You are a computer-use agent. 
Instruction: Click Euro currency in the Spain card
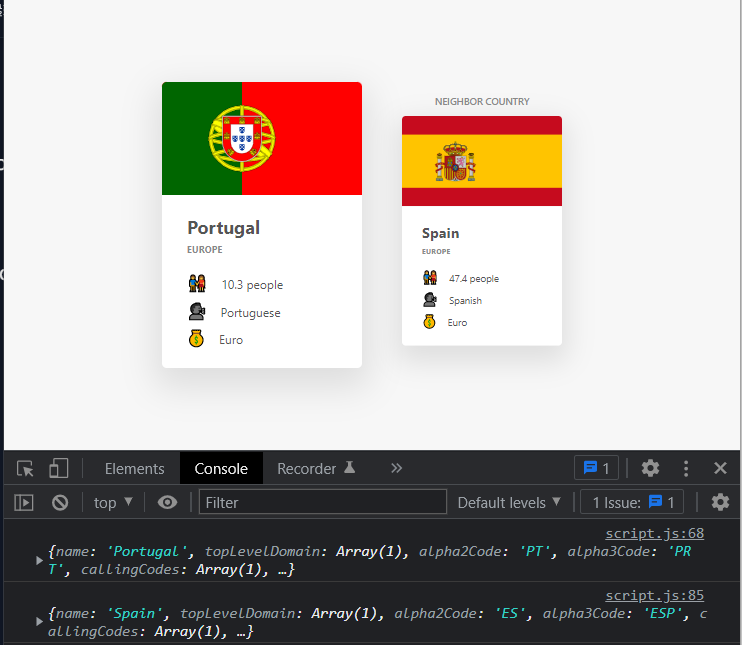tap(457, 323)
